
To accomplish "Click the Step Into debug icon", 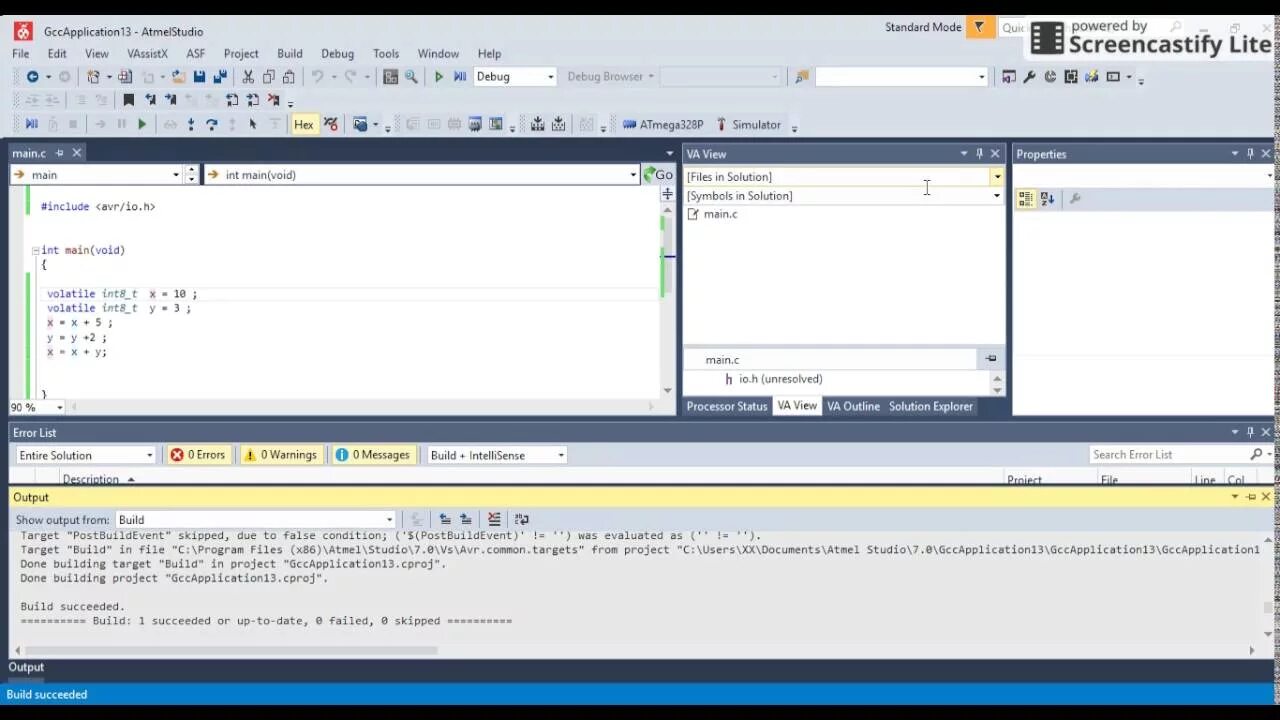I will tap(191, 125).
